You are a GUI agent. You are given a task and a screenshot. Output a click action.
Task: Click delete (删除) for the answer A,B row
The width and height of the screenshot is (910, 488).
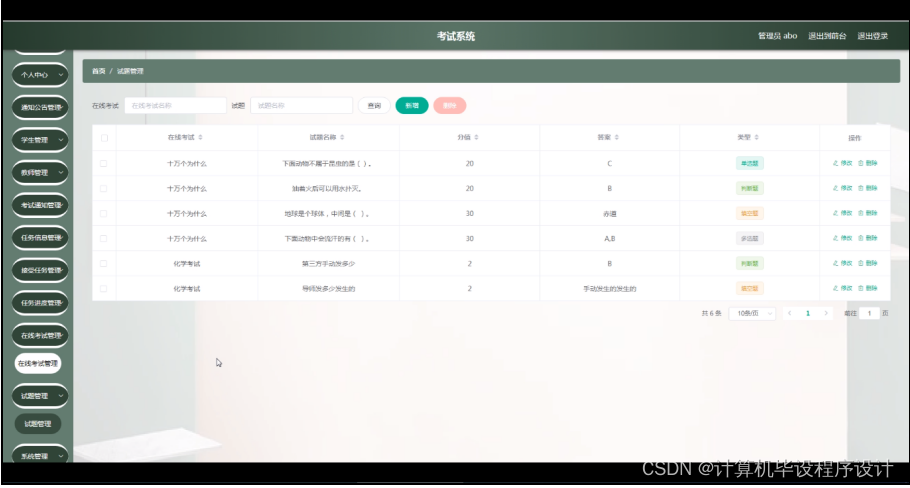point(868,238)
